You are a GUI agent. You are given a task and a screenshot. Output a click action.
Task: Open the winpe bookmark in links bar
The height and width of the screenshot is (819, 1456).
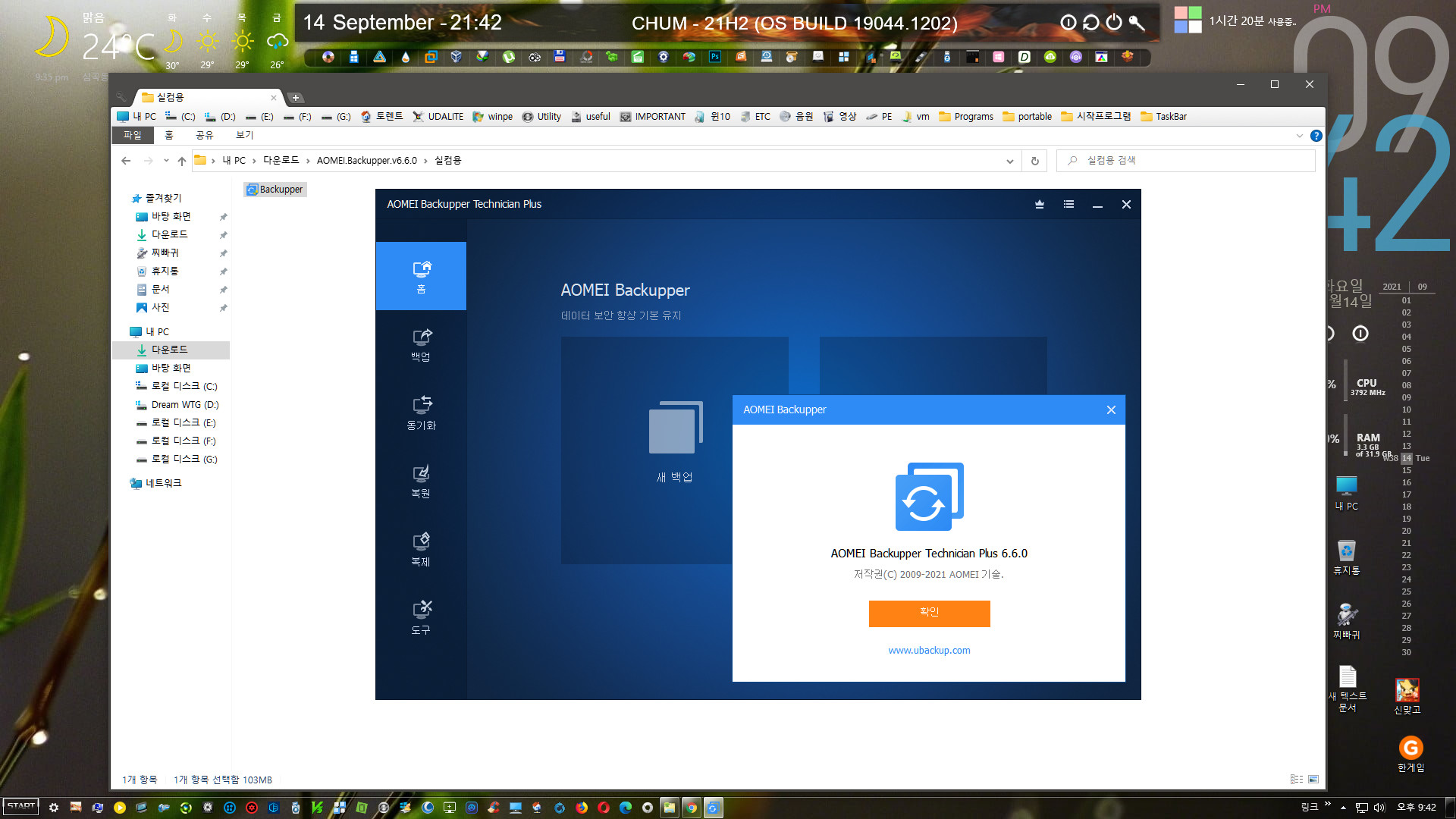point(493,117)
